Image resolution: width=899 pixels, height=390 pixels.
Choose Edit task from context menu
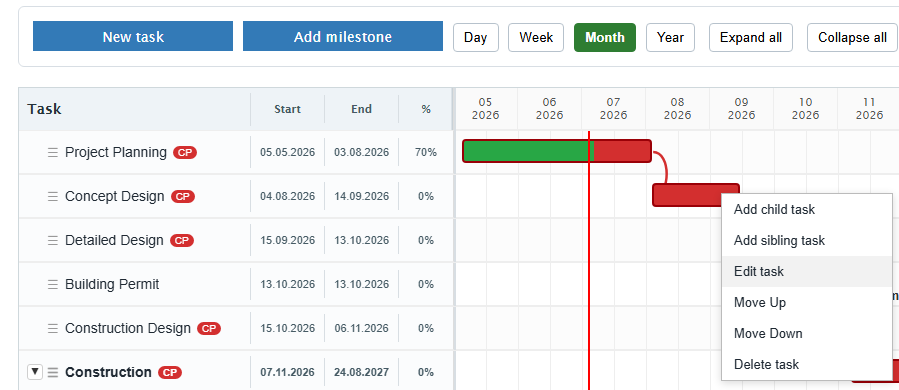807,271
